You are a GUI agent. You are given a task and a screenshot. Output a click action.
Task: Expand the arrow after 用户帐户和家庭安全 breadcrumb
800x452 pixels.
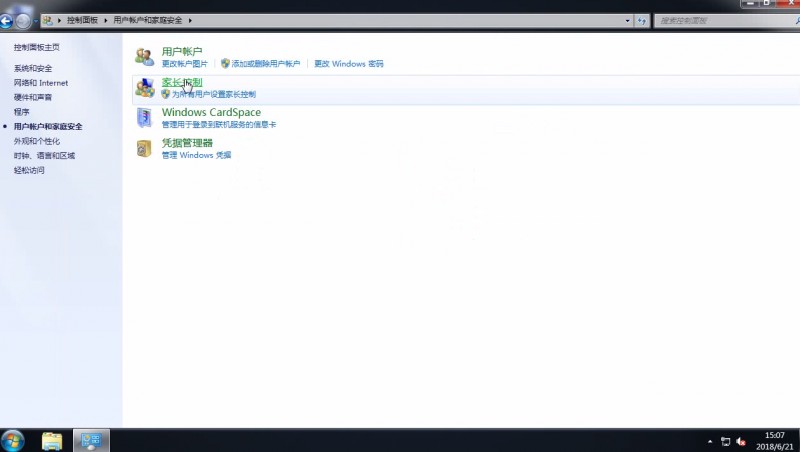point(190,20)
